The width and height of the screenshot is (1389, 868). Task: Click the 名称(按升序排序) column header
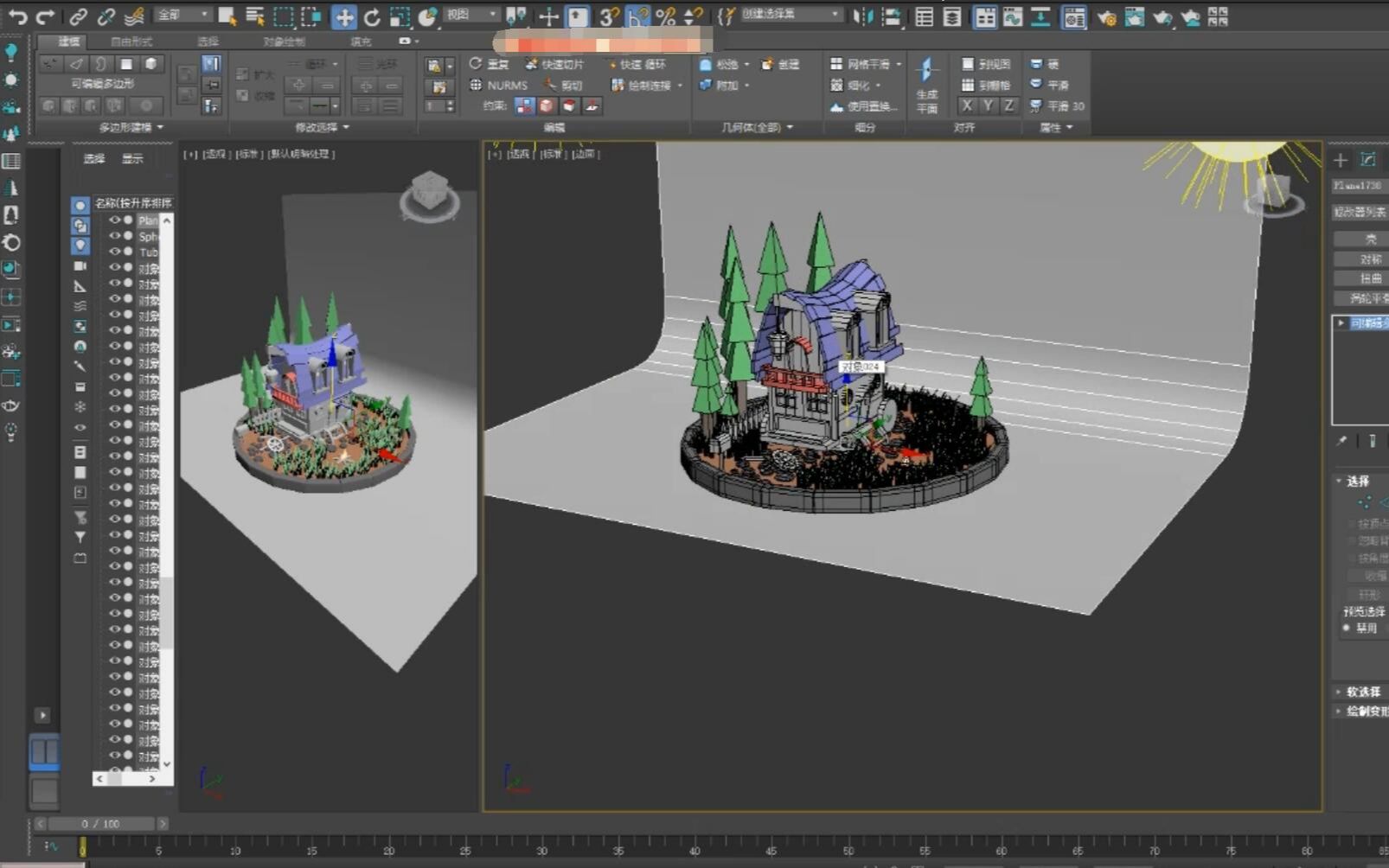point(133,202)
